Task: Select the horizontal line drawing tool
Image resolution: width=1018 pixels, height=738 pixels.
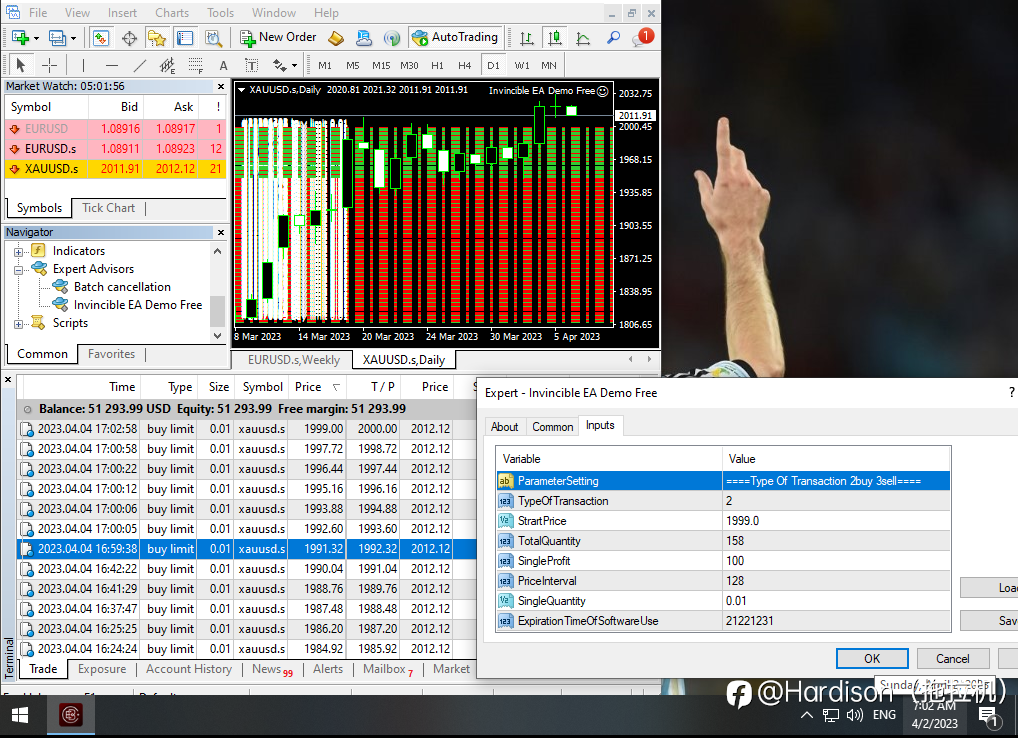Action: click(112, 65)
